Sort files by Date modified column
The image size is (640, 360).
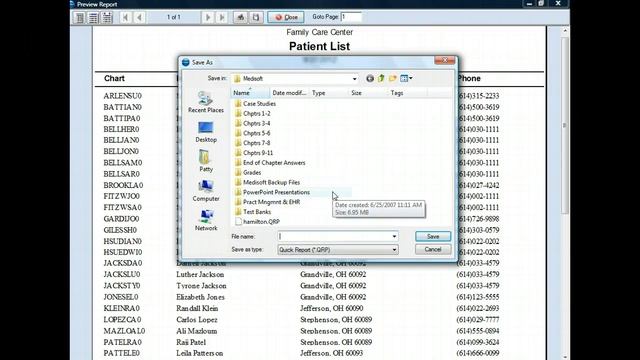click(x=289, y=93)
